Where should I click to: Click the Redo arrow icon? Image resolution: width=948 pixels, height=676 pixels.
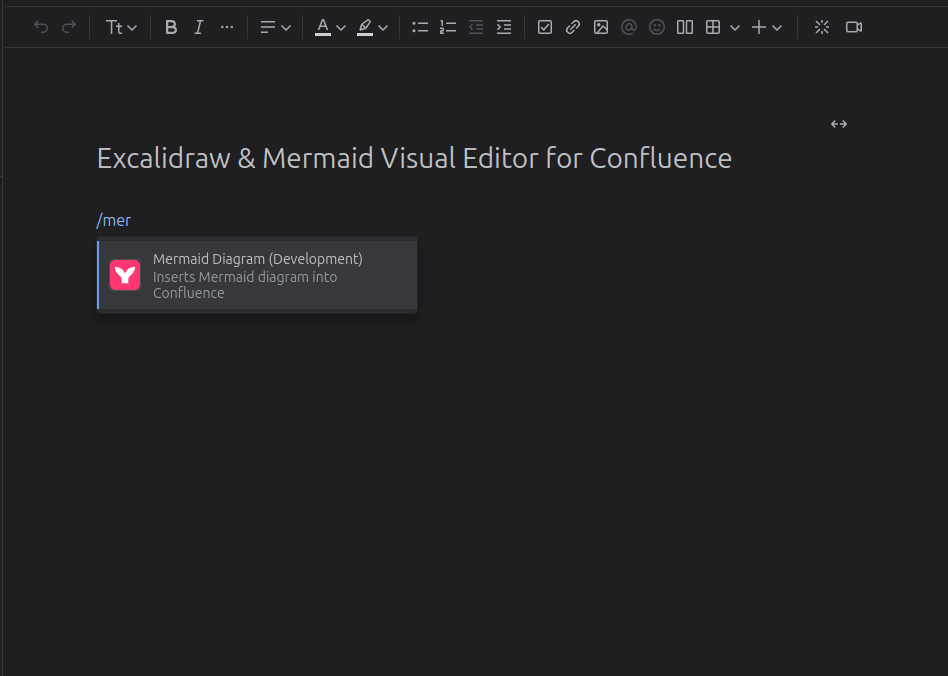point(69,27)
